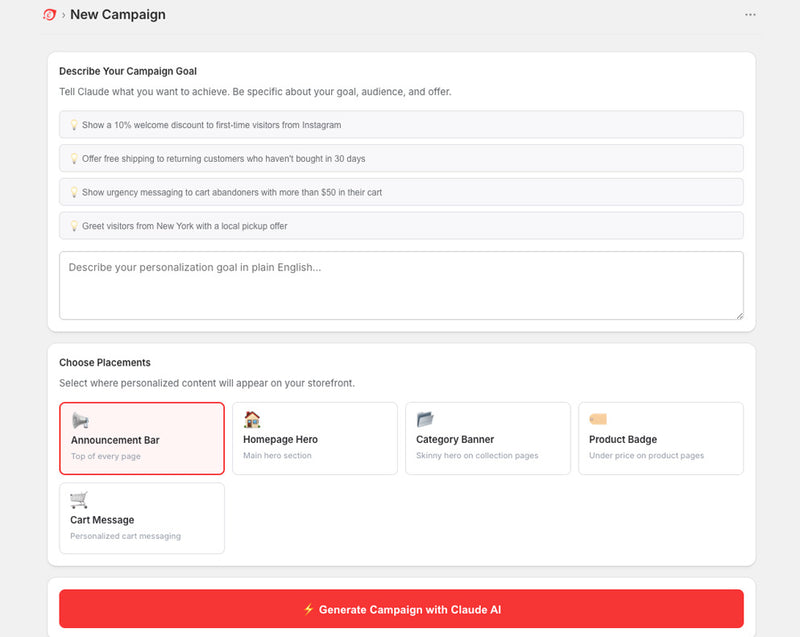The image size is (800, 637).
Task: Click the breadcrumb chevron before New Campaign
Action: pos(63,15)
